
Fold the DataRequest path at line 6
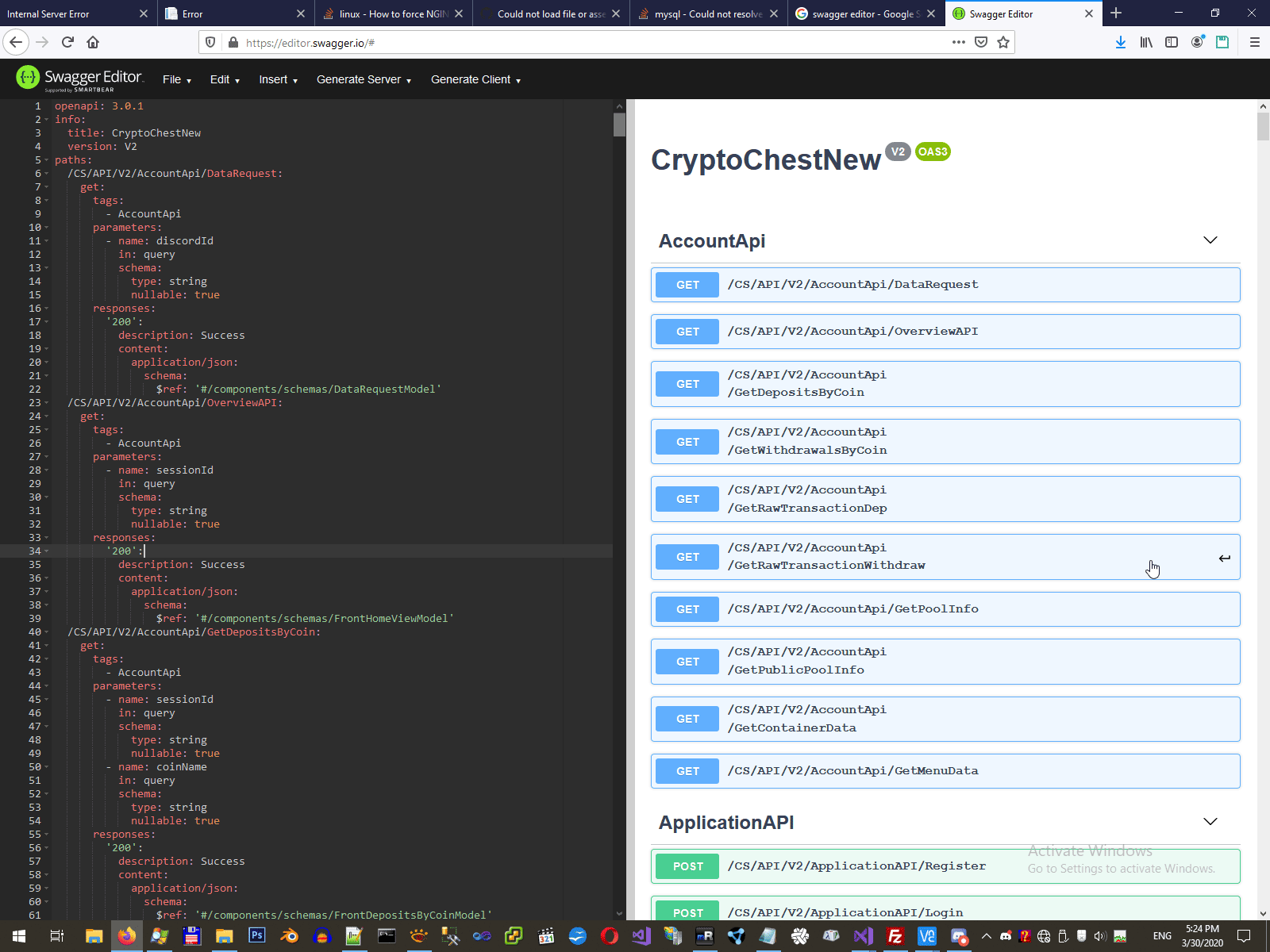pyautogui.click(x=47, y=174)
